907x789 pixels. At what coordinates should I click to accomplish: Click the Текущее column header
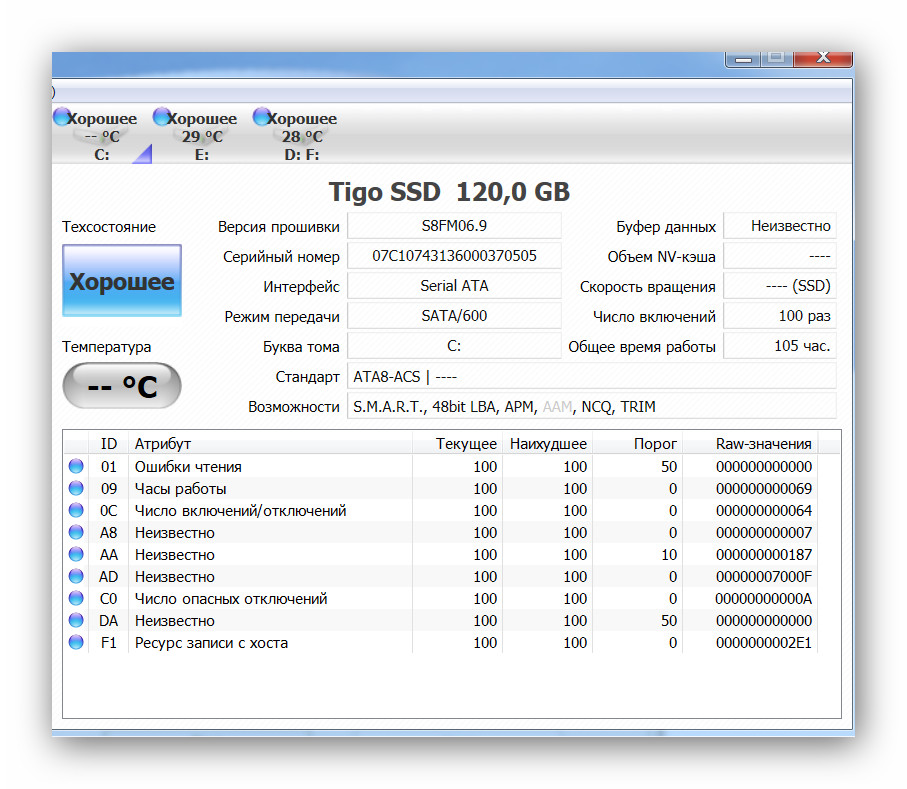click(458, 444)
